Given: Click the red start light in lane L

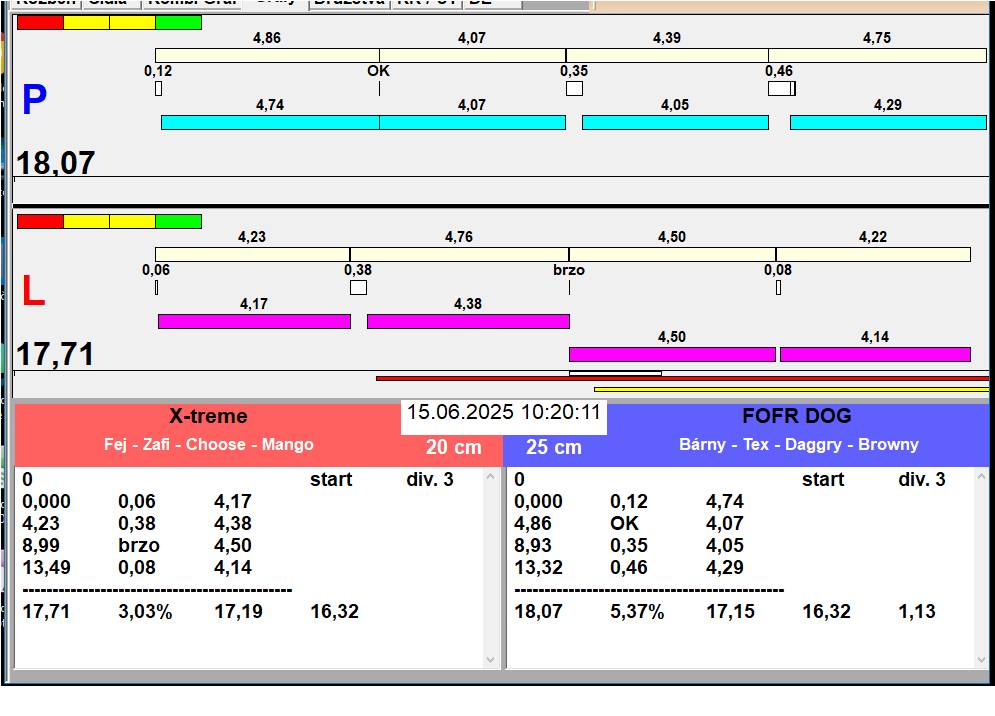Looking at the screenshot, I should click(40, 221).
